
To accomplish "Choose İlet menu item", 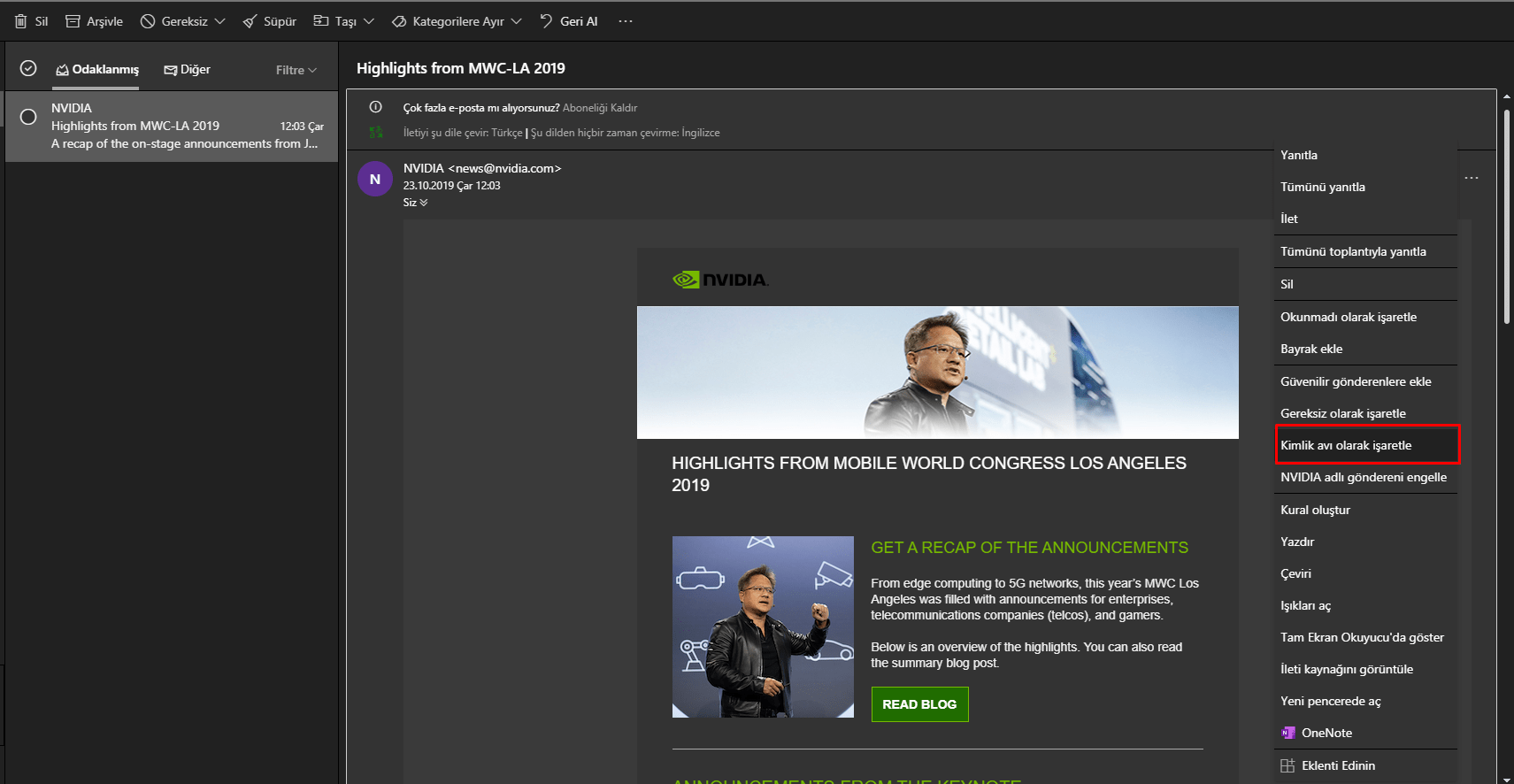I will coord(1365,219).
